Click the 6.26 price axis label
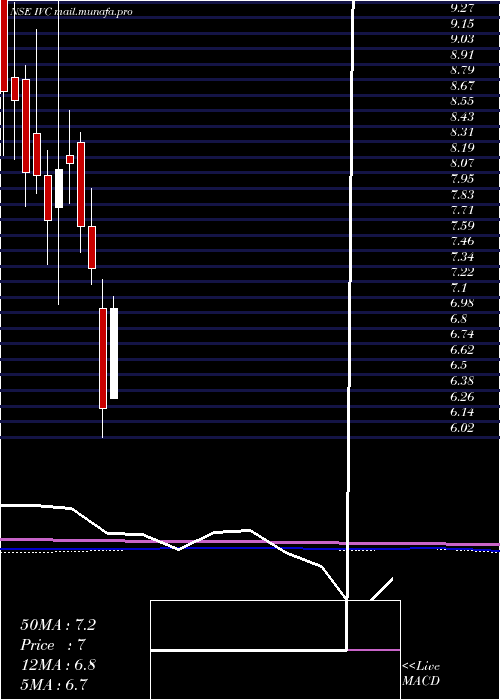 (x=462, y=397)
